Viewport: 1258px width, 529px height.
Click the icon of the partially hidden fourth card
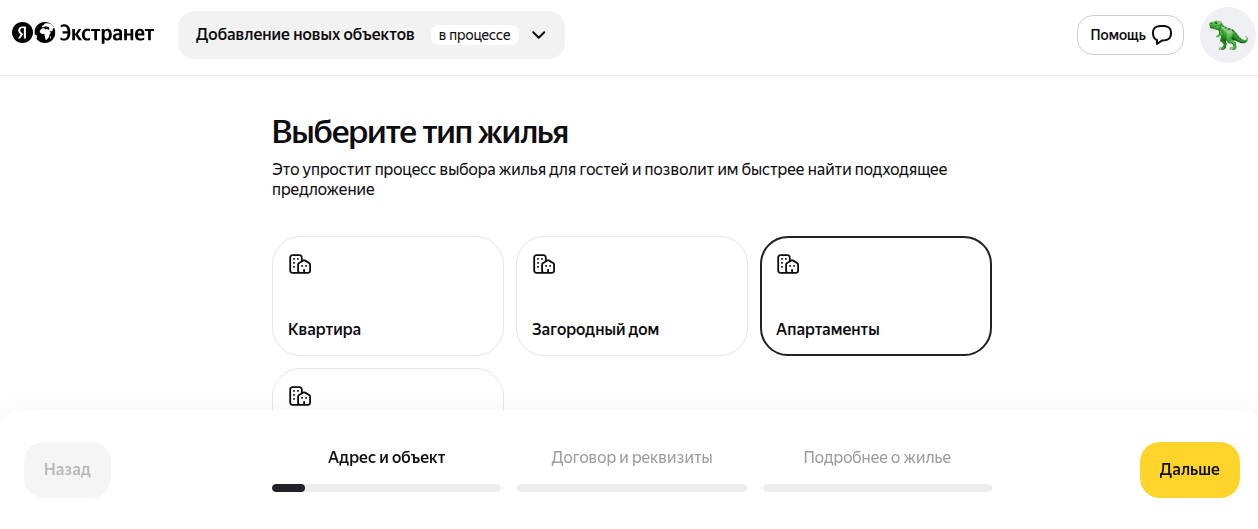pos(300,396)
